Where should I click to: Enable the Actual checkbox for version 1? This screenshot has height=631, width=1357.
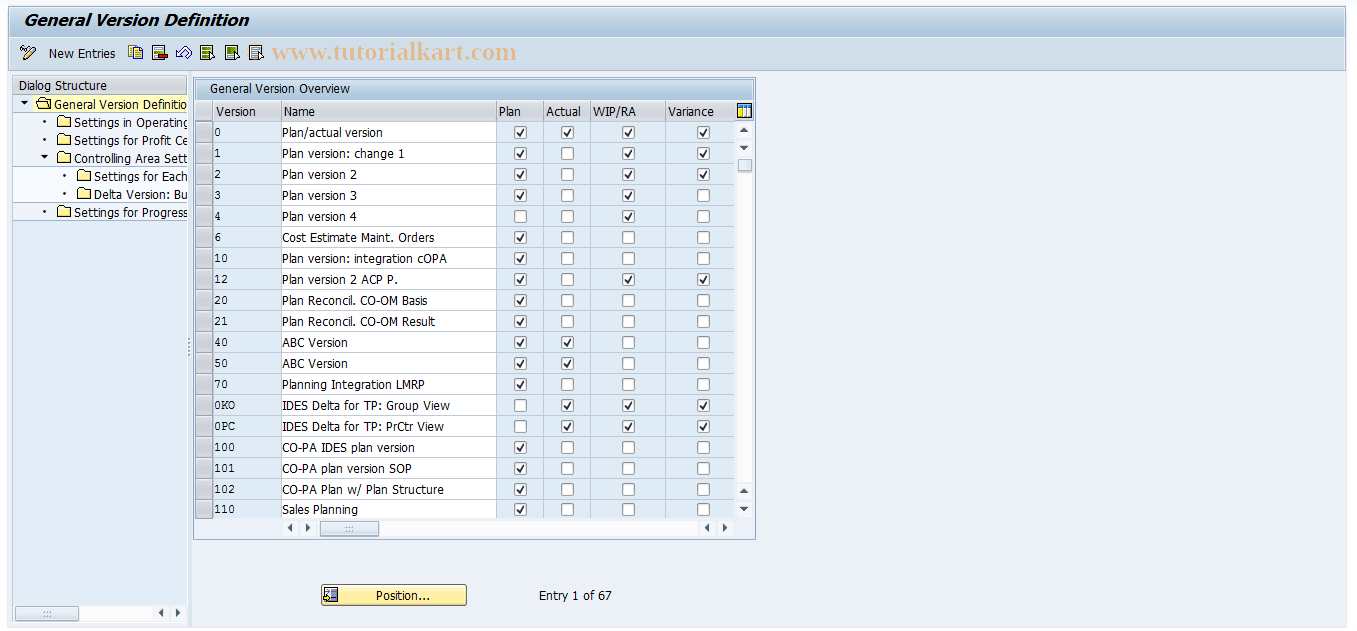tap(567, 153)
